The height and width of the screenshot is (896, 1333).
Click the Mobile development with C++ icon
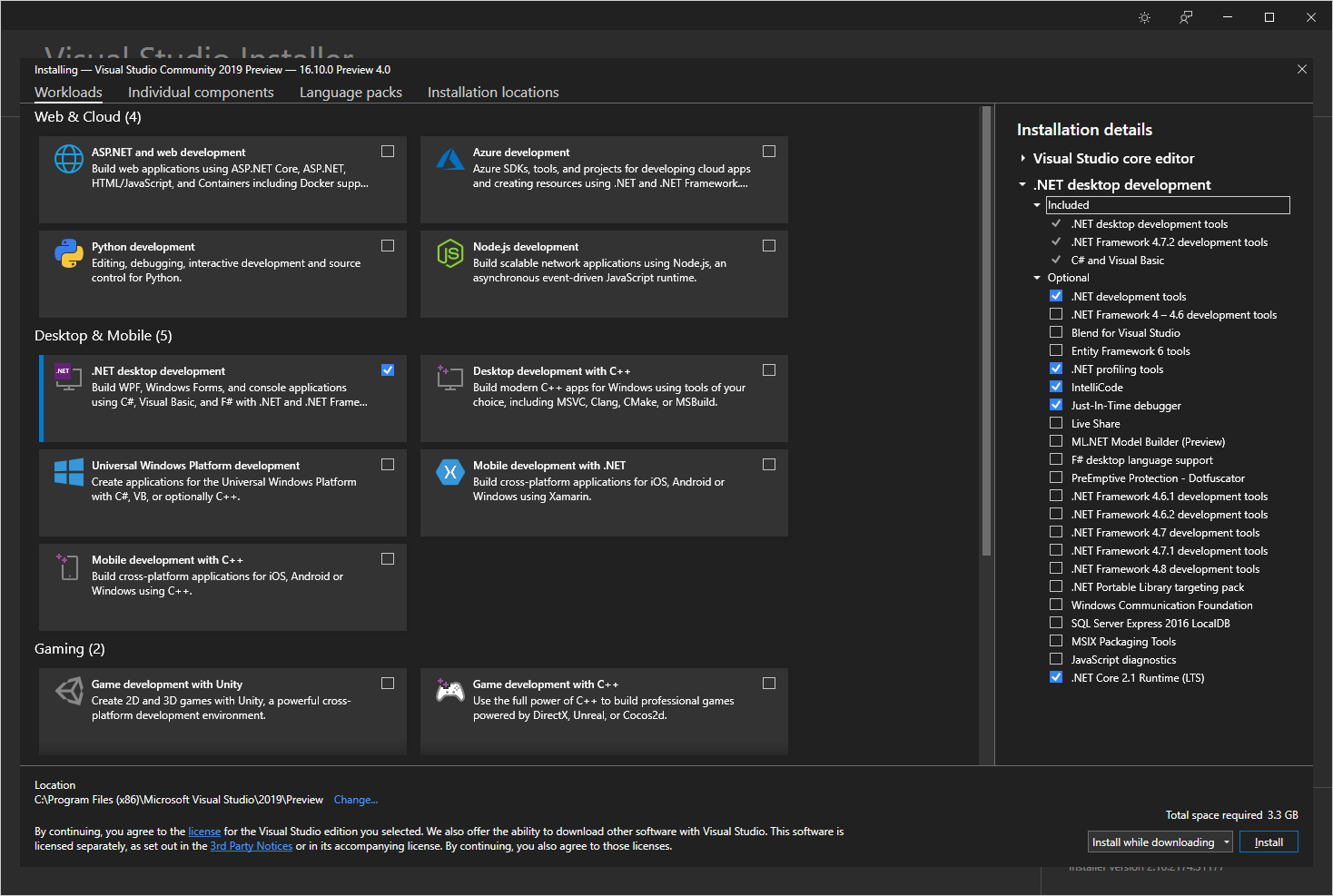(69, 566)
